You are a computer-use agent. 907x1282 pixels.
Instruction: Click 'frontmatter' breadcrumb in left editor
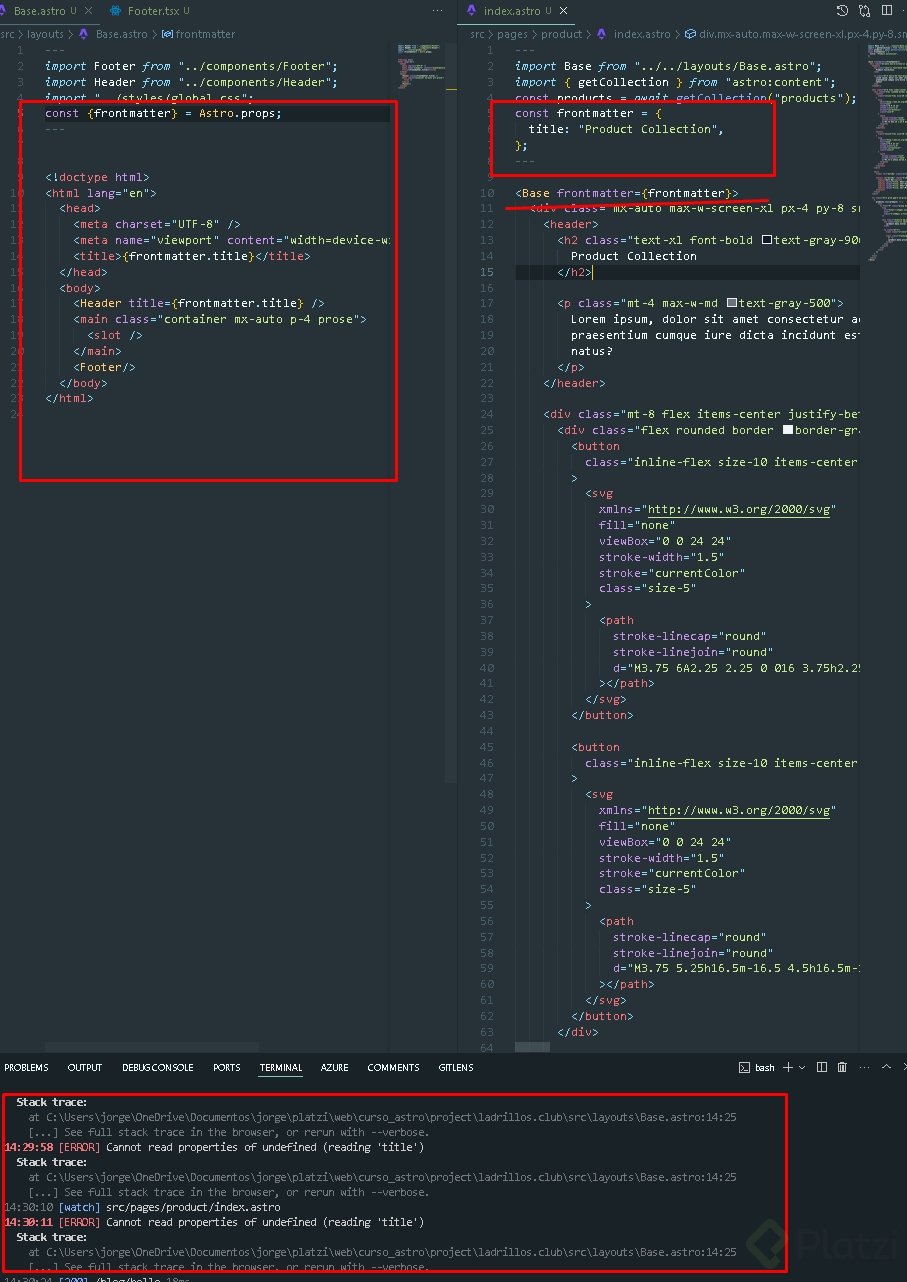(206, 34)
